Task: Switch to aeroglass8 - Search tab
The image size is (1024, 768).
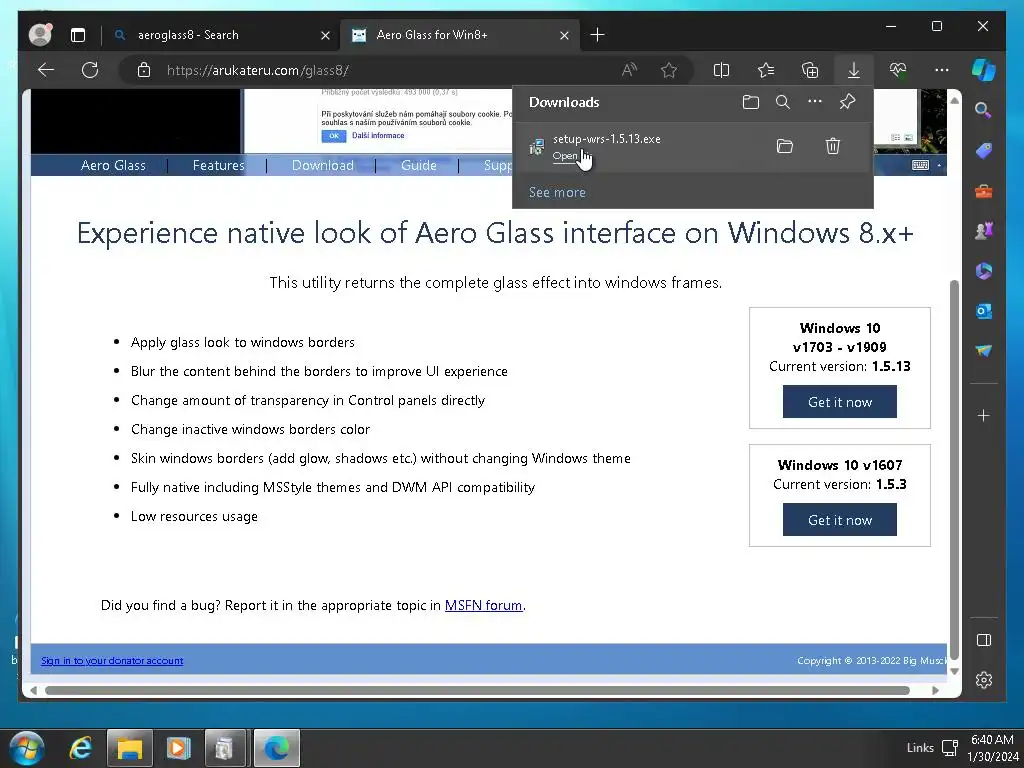Action: click(x=221, y=35)
